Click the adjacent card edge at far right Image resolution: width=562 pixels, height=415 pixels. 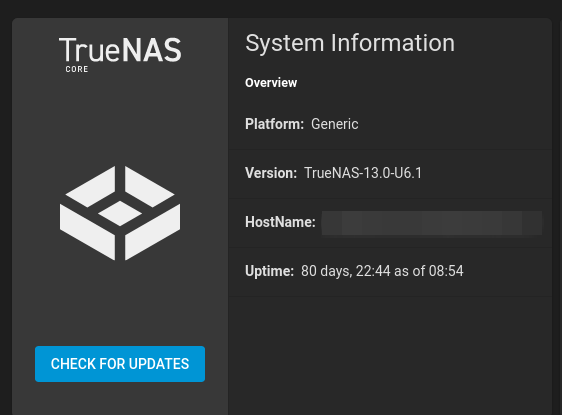561,216
